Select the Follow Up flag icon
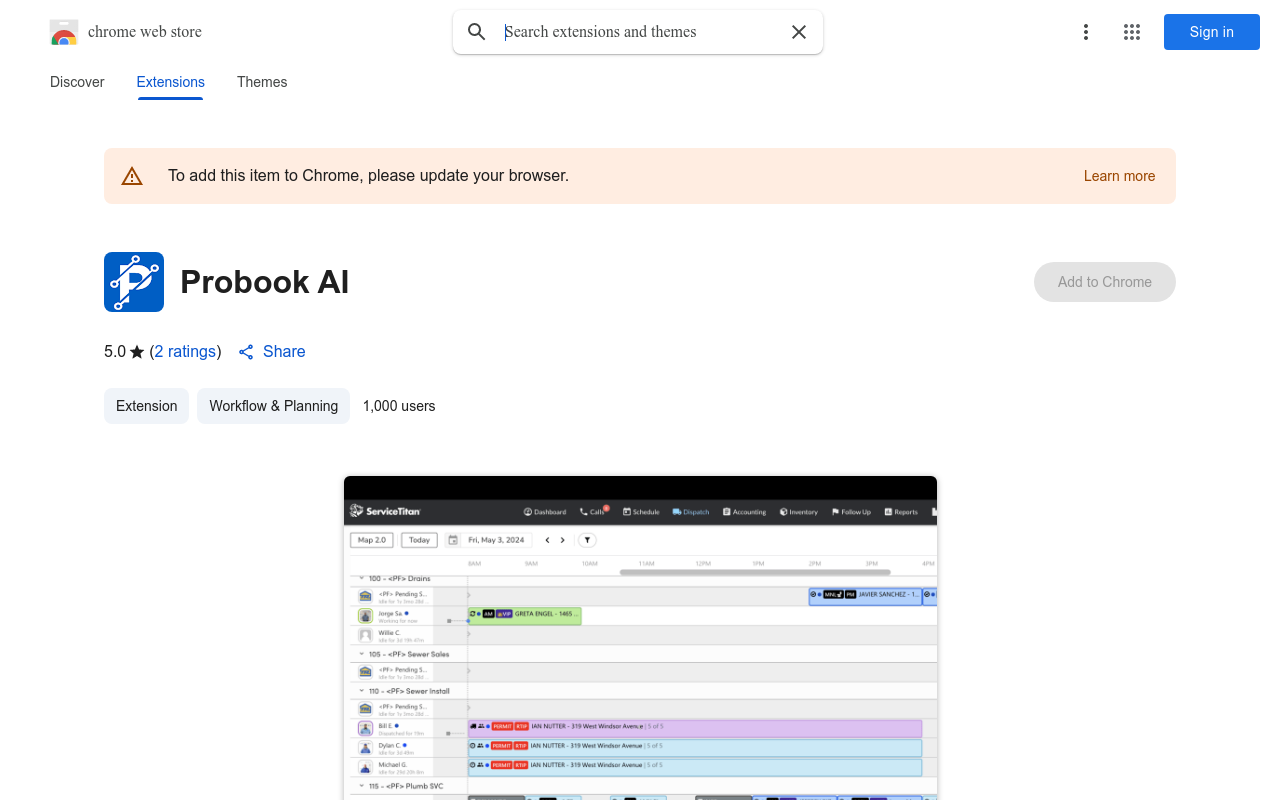 (x=835, y=512)
